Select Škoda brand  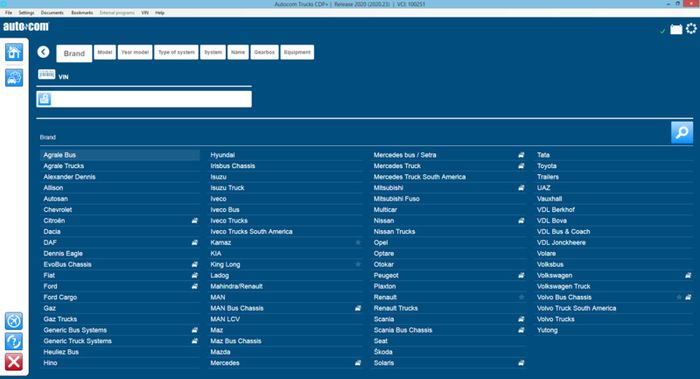(x=449, y=352)
